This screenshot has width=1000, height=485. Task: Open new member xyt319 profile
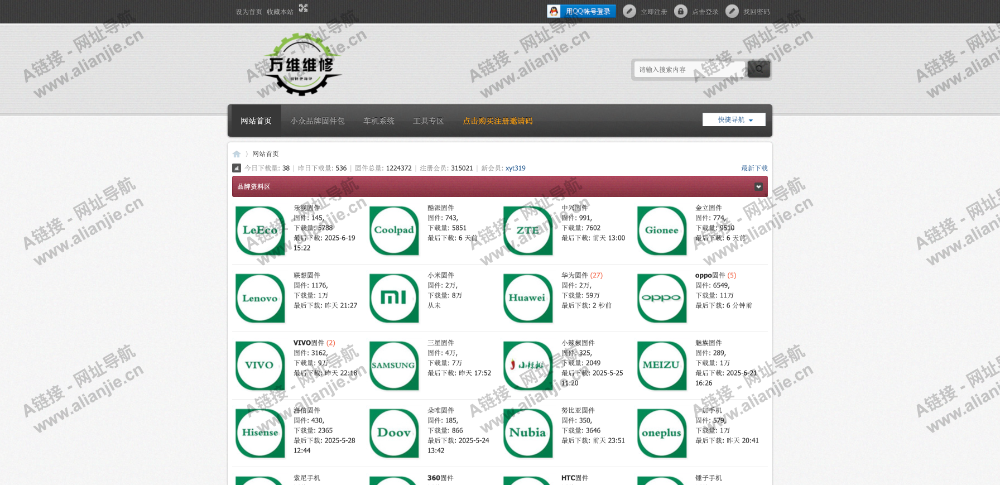515,168
